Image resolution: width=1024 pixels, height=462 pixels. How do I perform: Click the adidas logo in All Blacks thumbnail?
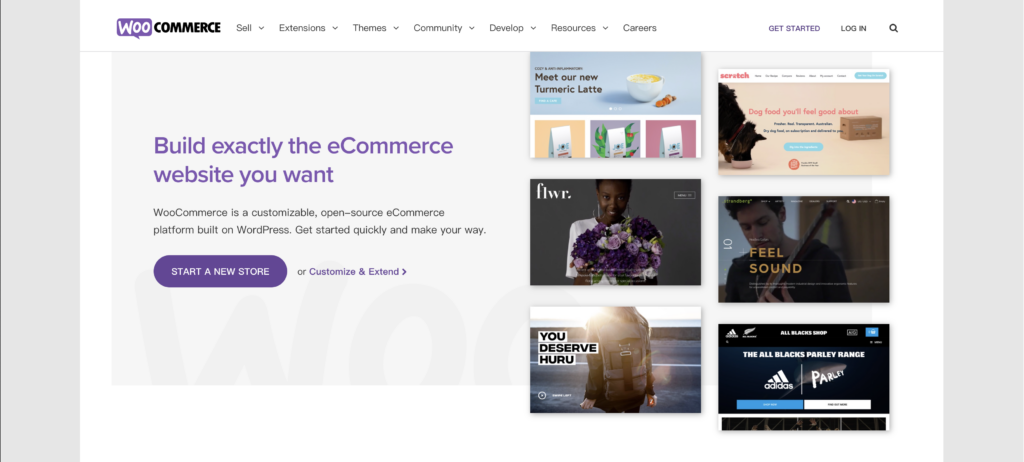[778, 380]
